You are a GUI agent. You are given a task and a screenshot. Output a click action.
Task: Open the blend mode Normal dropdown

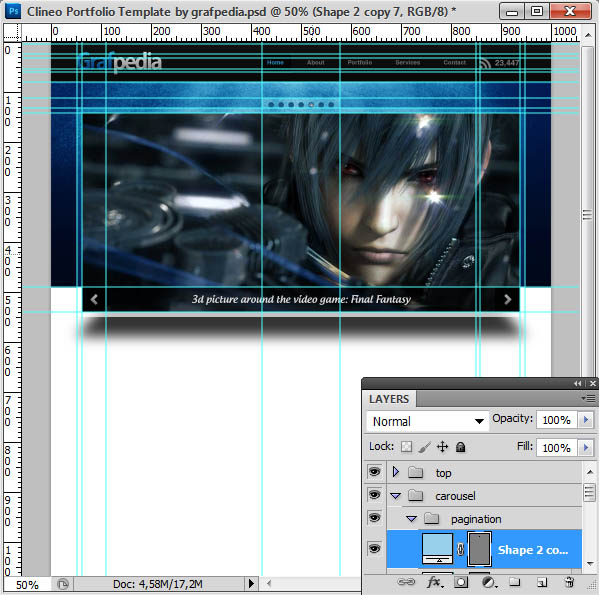pos(427,421)
